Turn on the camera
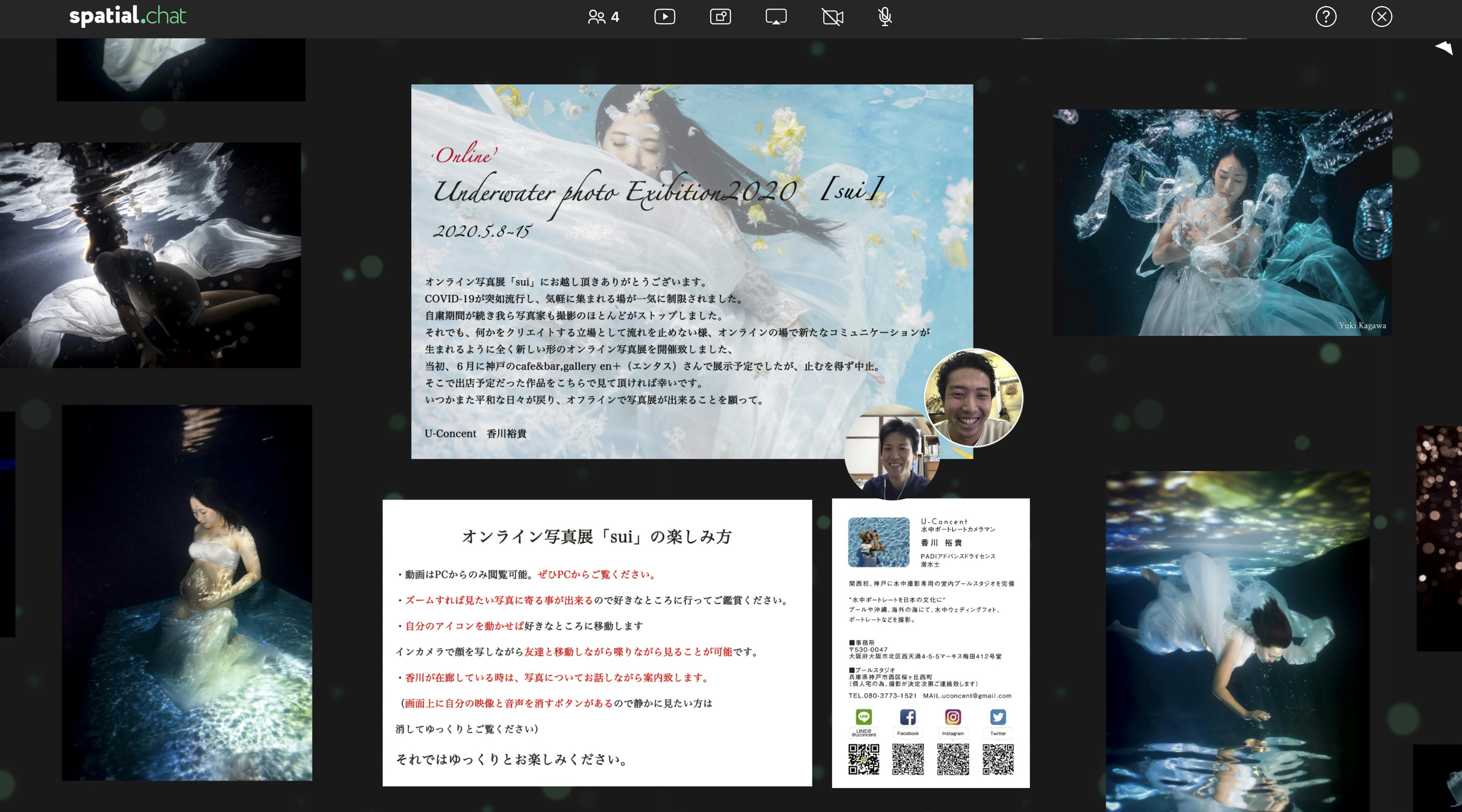Image resolution: width=1462 pixels, height=812 pixels. coord(833,17)
